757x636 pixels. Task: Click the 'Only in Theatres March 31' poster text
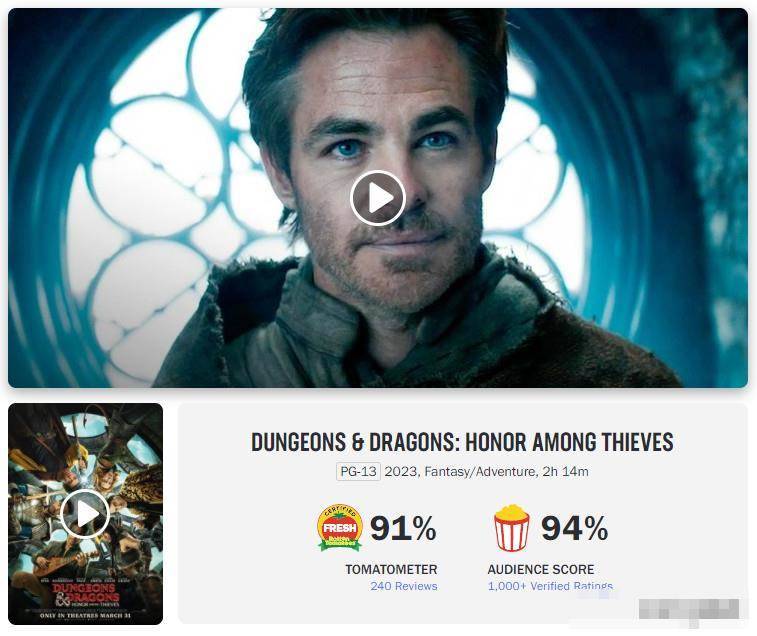(85, 616)
